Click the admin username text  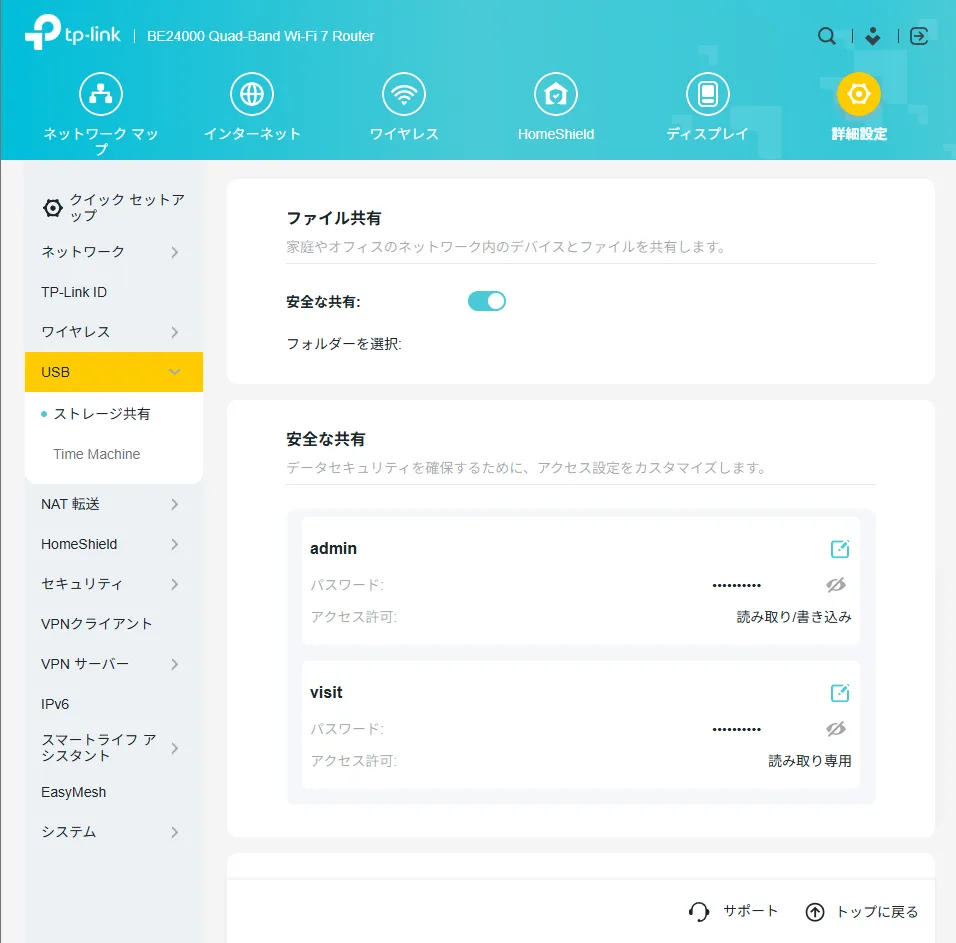[334, 549]
